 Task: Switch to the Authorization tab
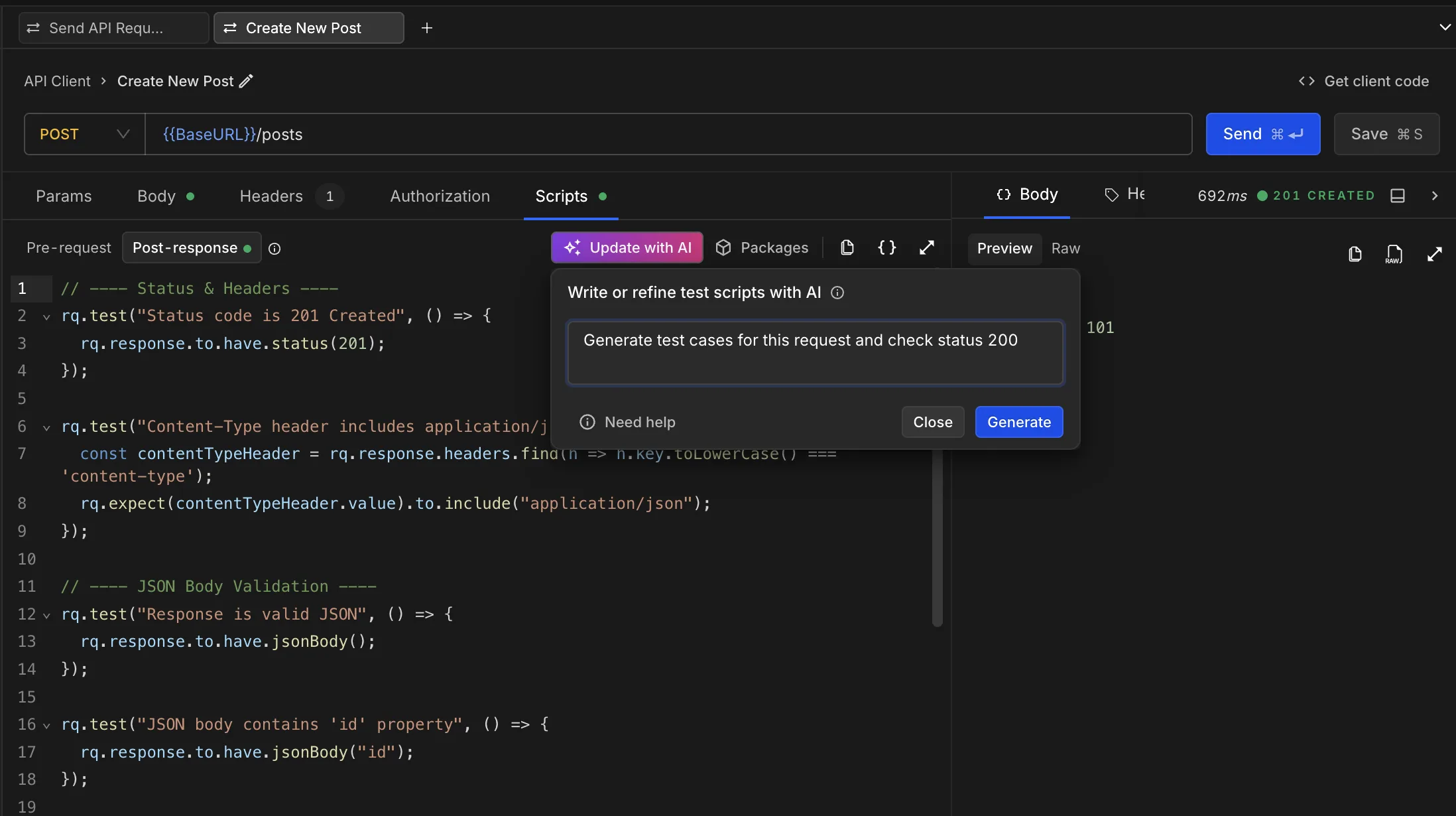[x=440, y=196]
